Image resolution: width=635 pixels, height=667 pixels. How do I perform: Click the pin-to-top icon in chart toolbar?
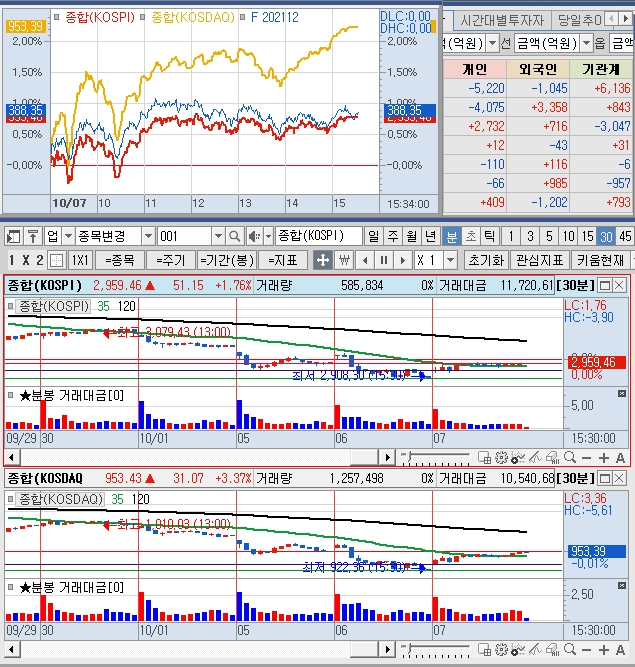pyautogui.click(x=33, y=236)
